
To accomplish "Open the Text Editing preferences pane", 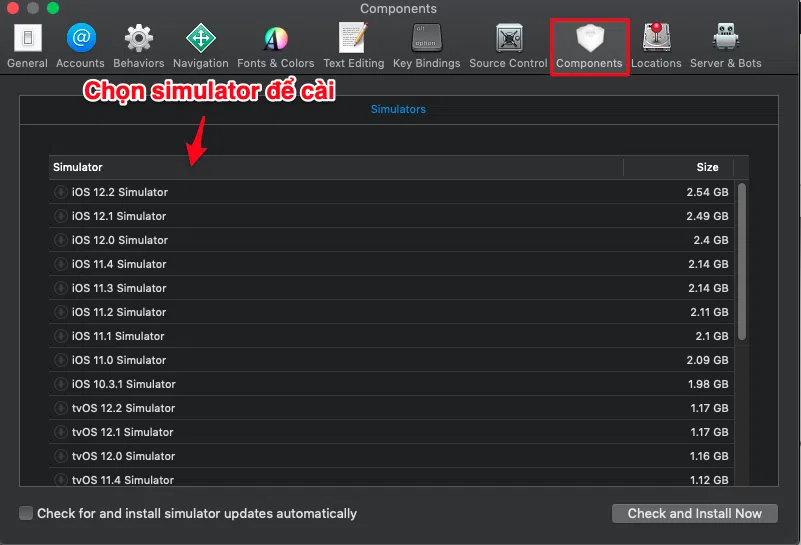I will click(354, 45).
